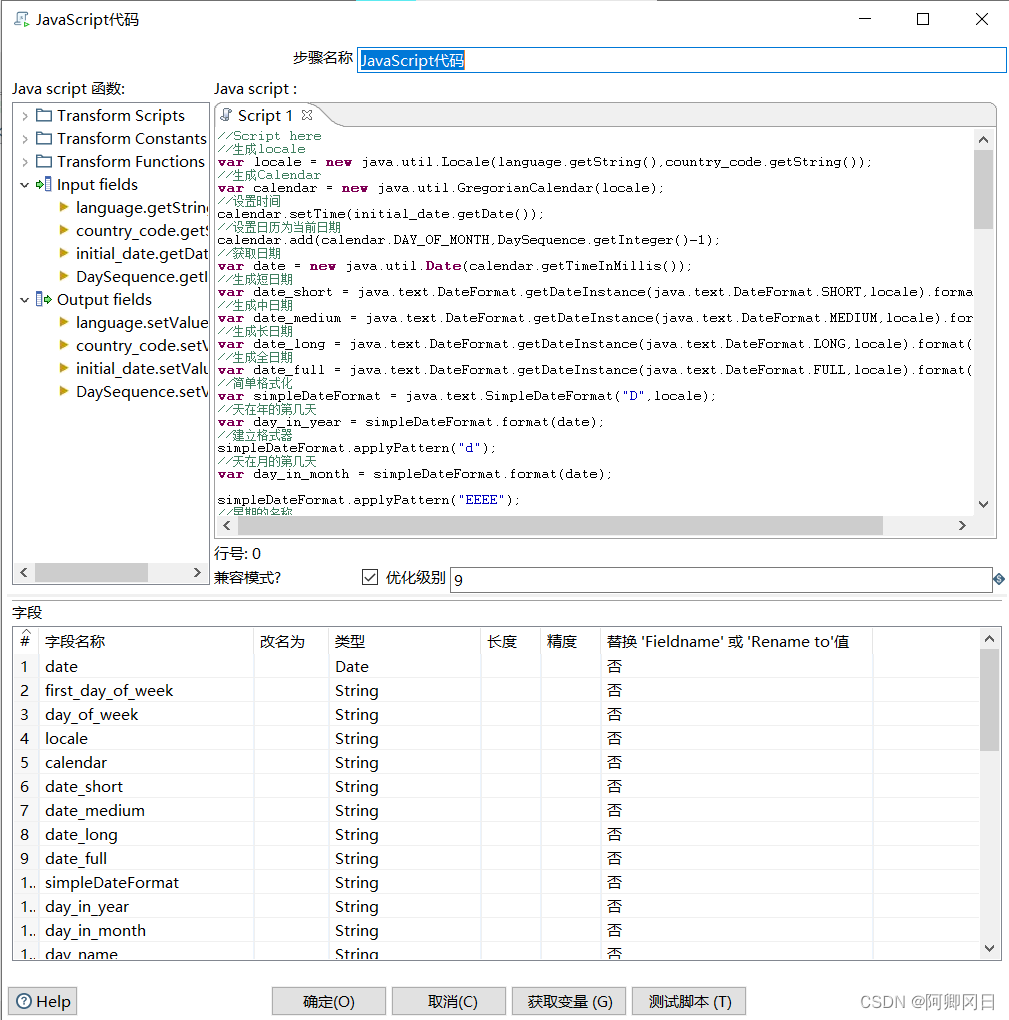Expand the Transform Functions tree node
Viewport: 1009px width, 1020px height.
(x=25, y=162)
